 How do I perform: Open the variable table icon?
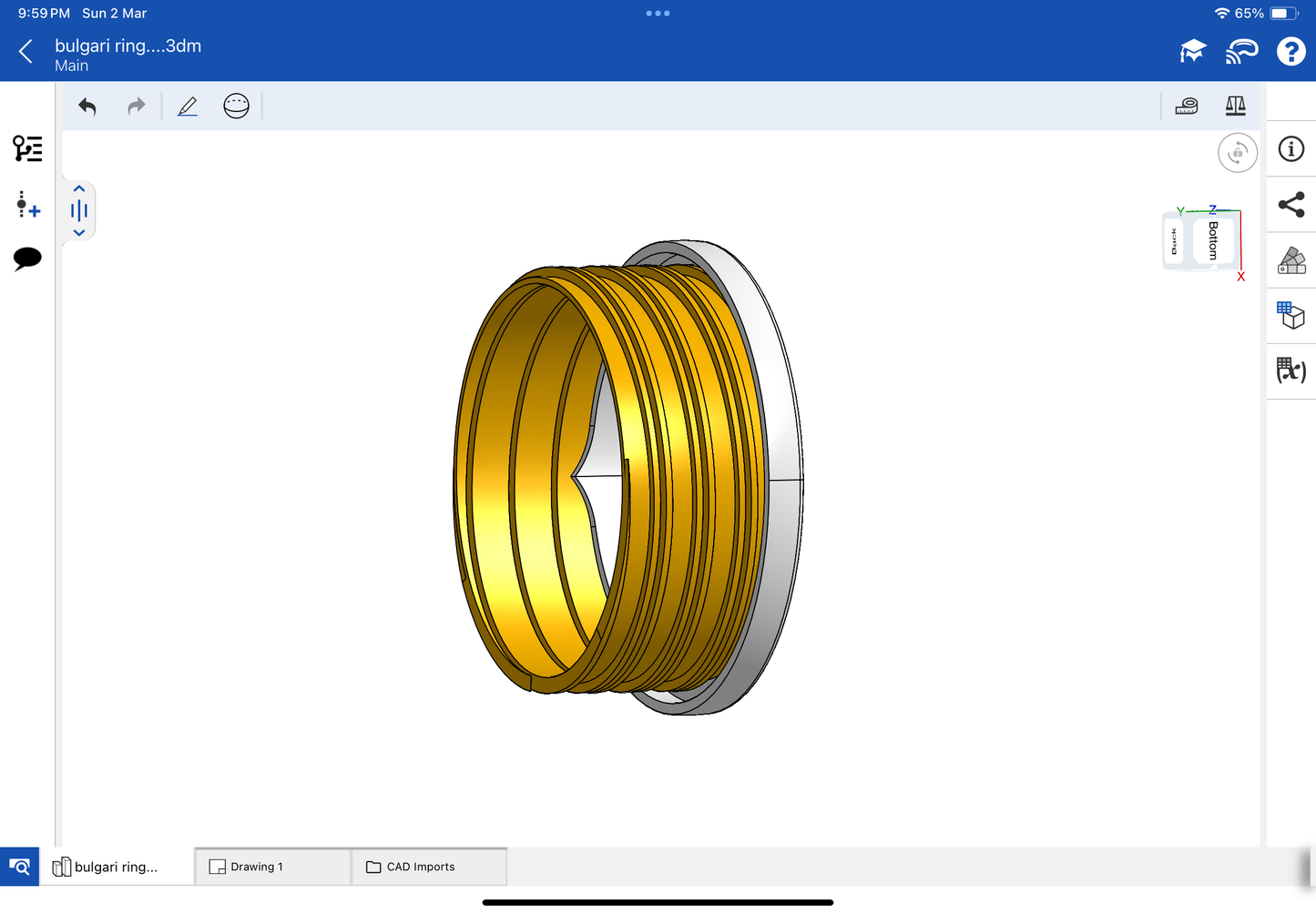(1290, 371)
